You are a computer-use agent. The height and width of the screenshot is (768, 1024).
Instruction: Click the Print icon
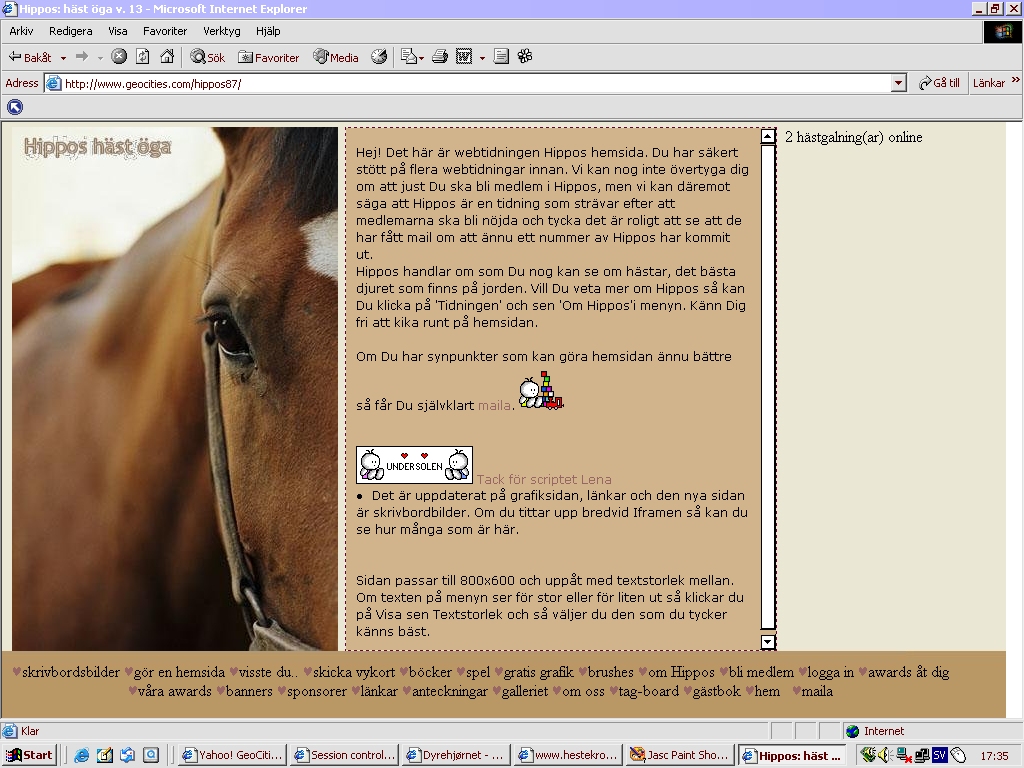click(440, 57)
